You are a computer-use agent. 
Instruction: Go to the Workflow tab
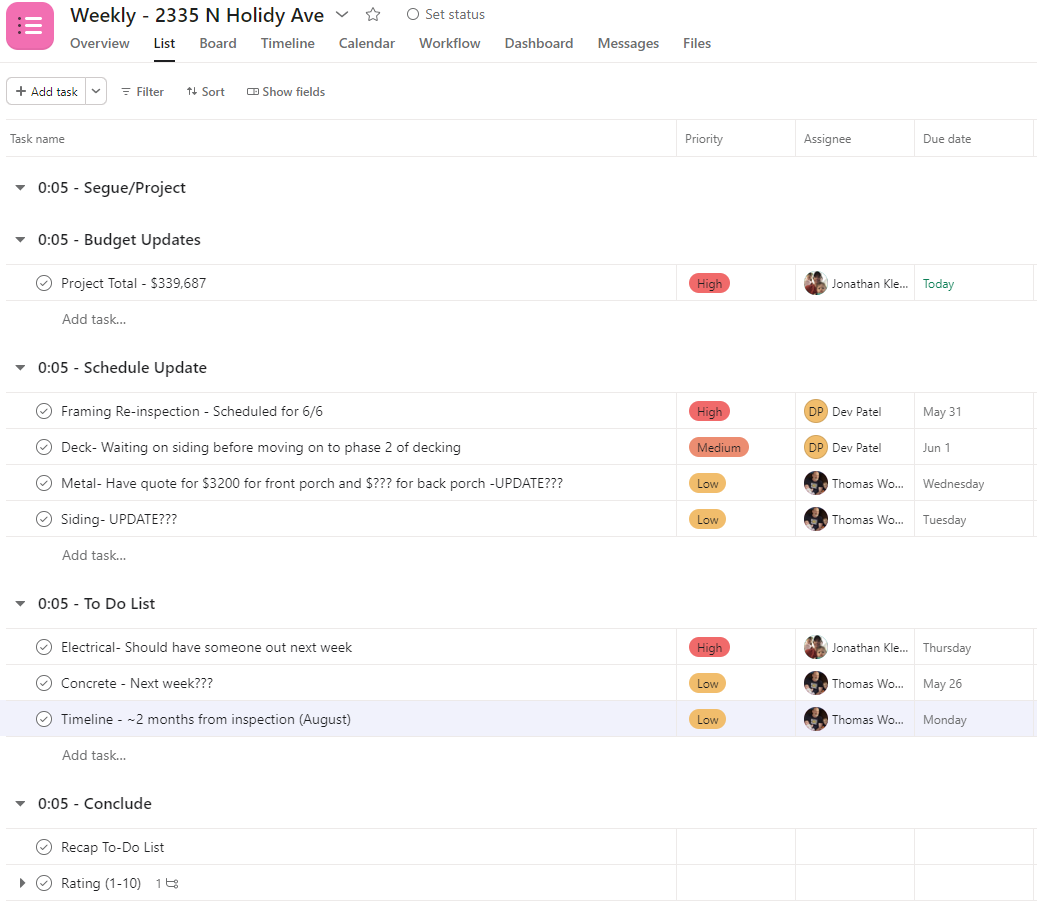(x=450, y=43)
